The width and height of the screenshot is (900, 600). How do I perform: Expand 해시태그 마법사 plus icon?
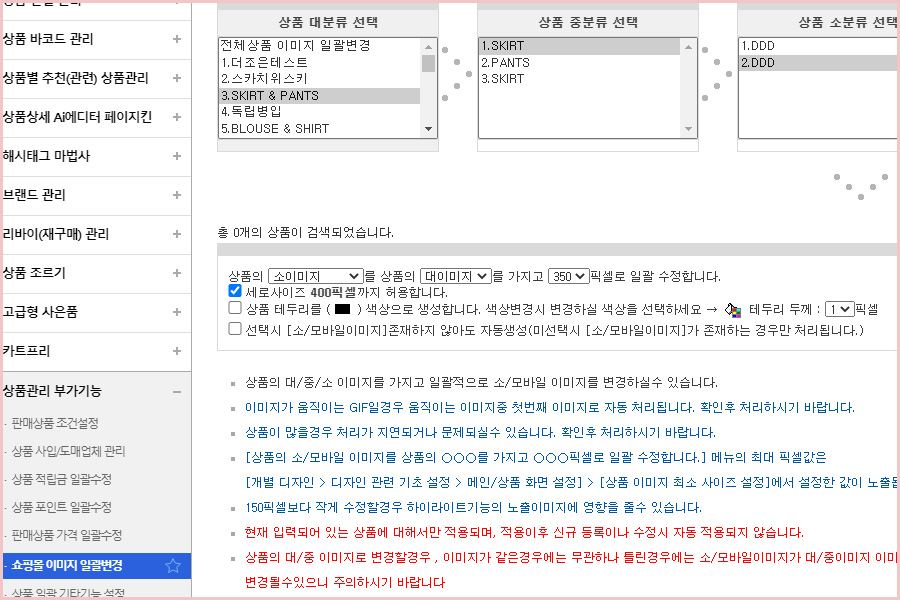[x=177, y=156]
